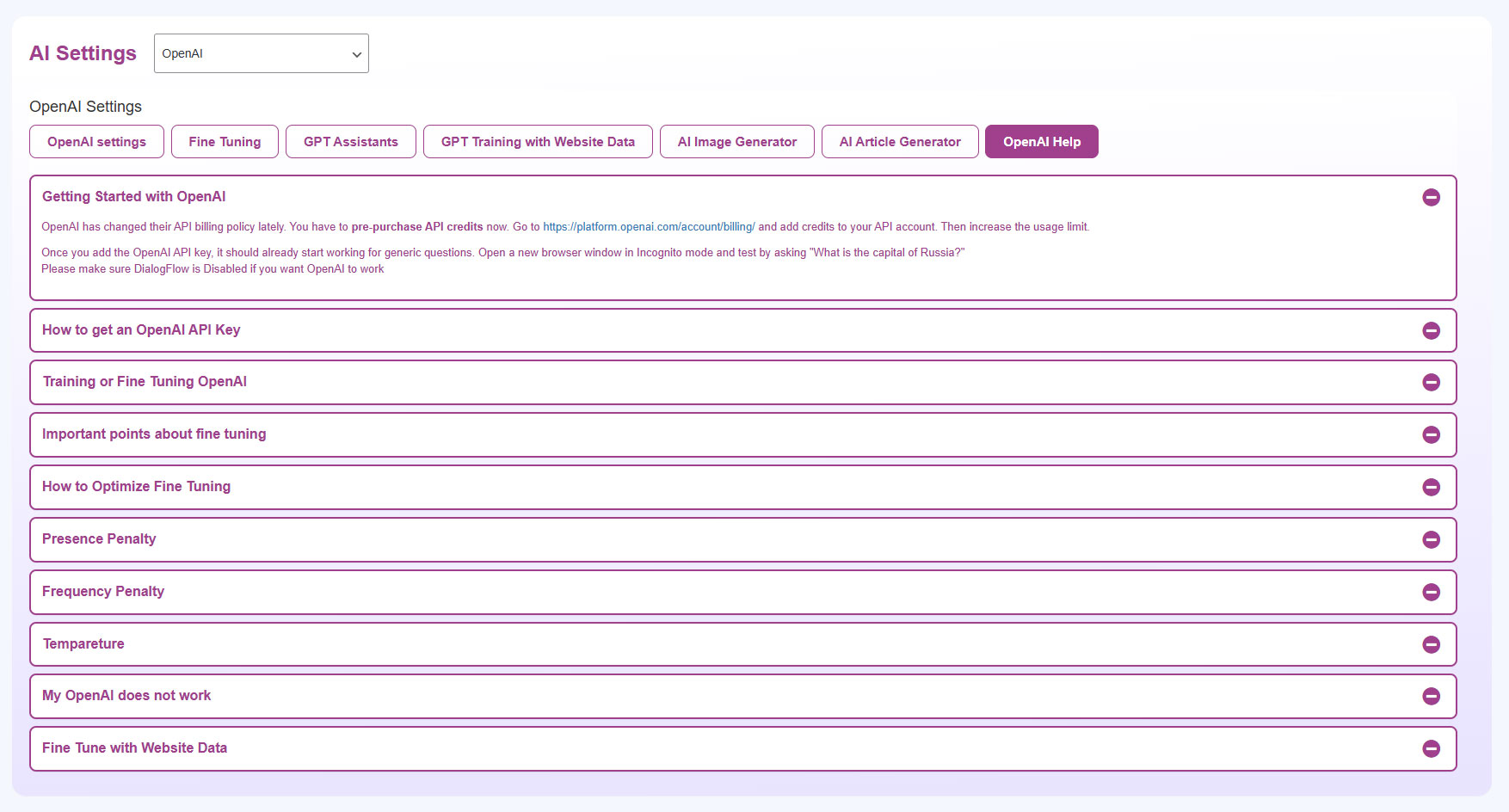Open the Fine Tuning tab

225,142
